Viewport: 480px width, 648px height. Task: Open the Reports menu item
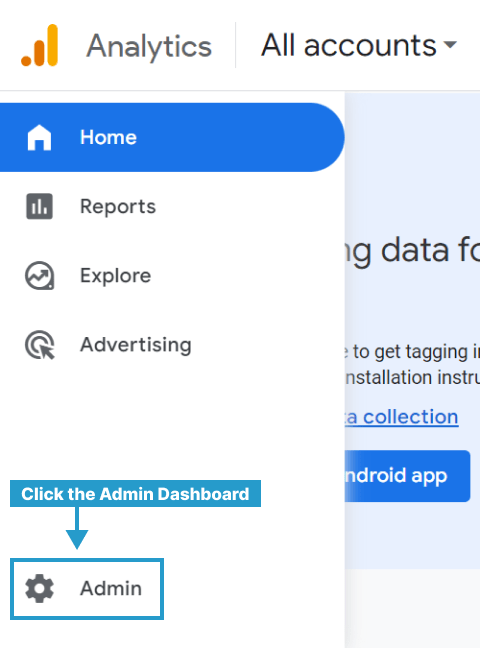pos(118,206)
